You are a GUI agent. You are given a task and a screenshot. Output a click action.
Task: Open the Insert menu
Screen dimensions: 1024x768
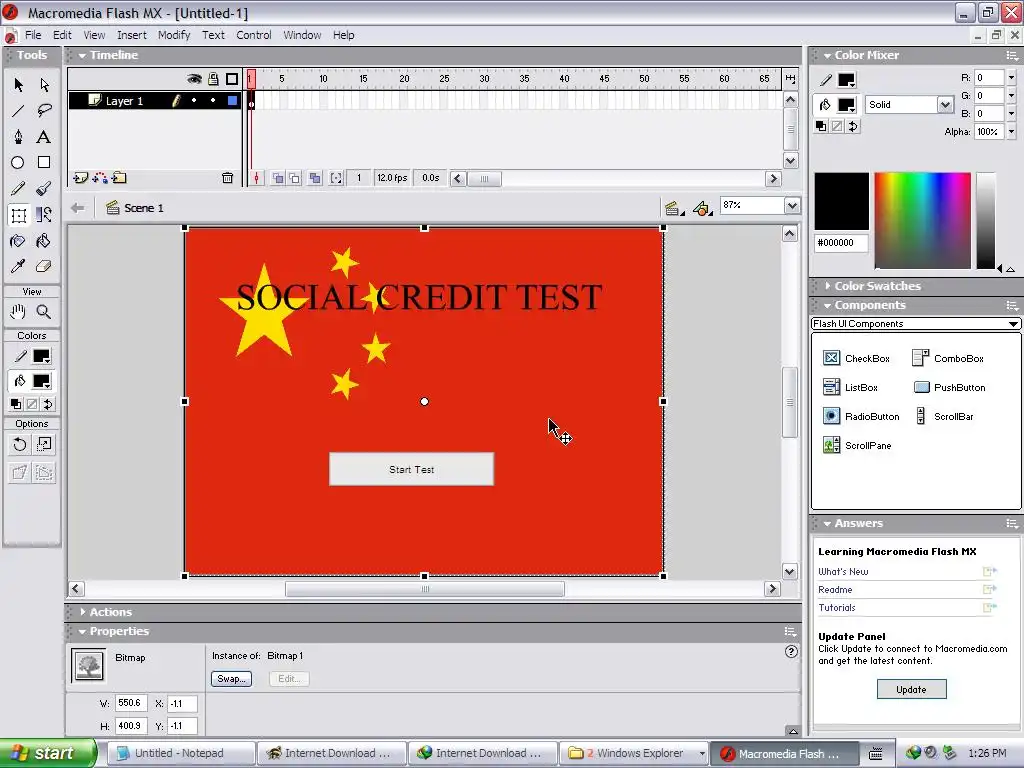132,35
